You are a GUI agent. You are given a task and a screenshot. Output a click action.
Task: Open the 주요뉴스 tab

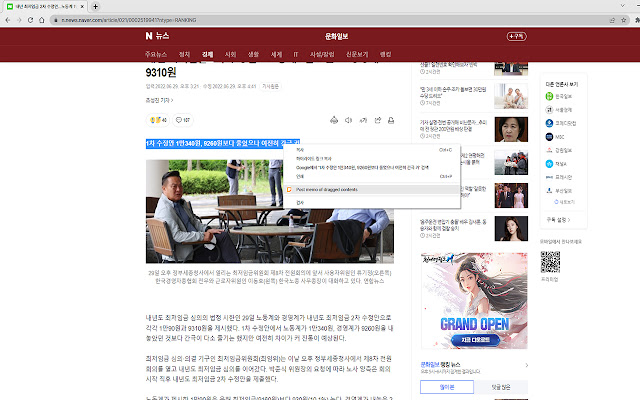point(156,54)
